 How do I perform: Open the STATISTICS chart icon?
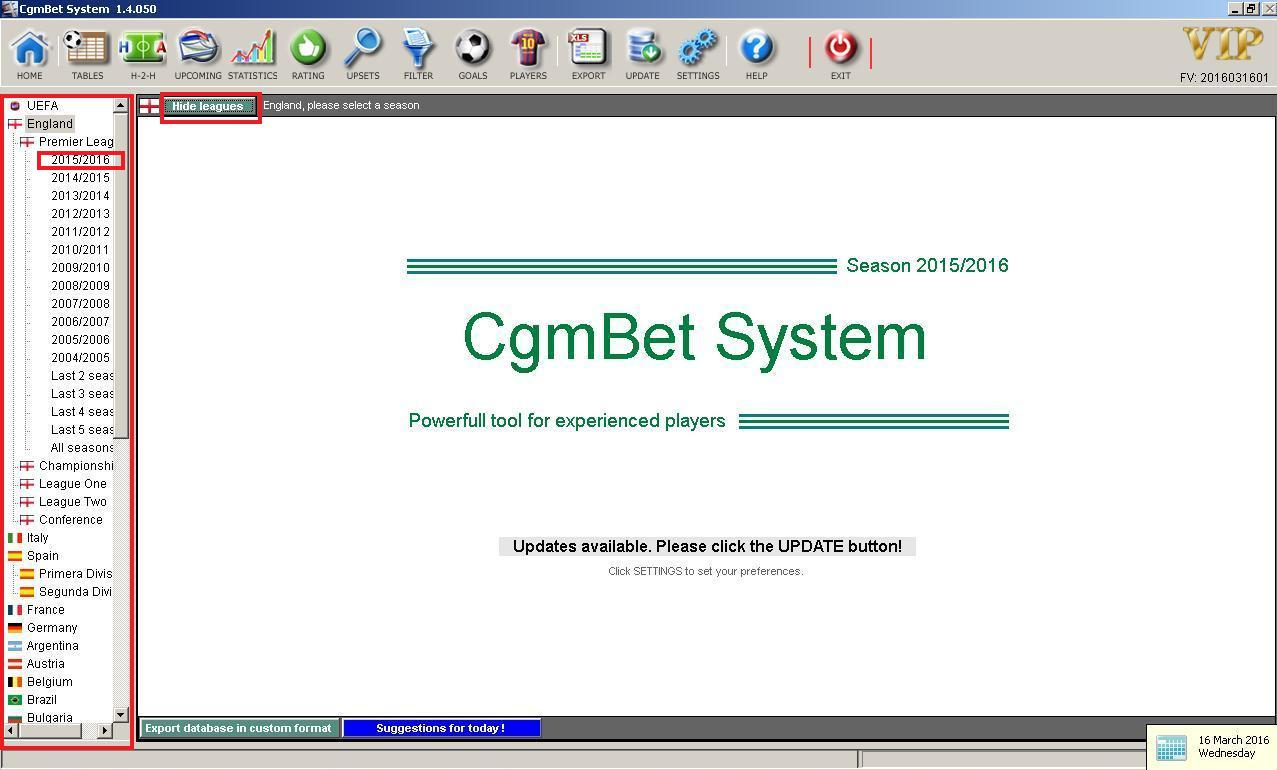tap(252, 54)
